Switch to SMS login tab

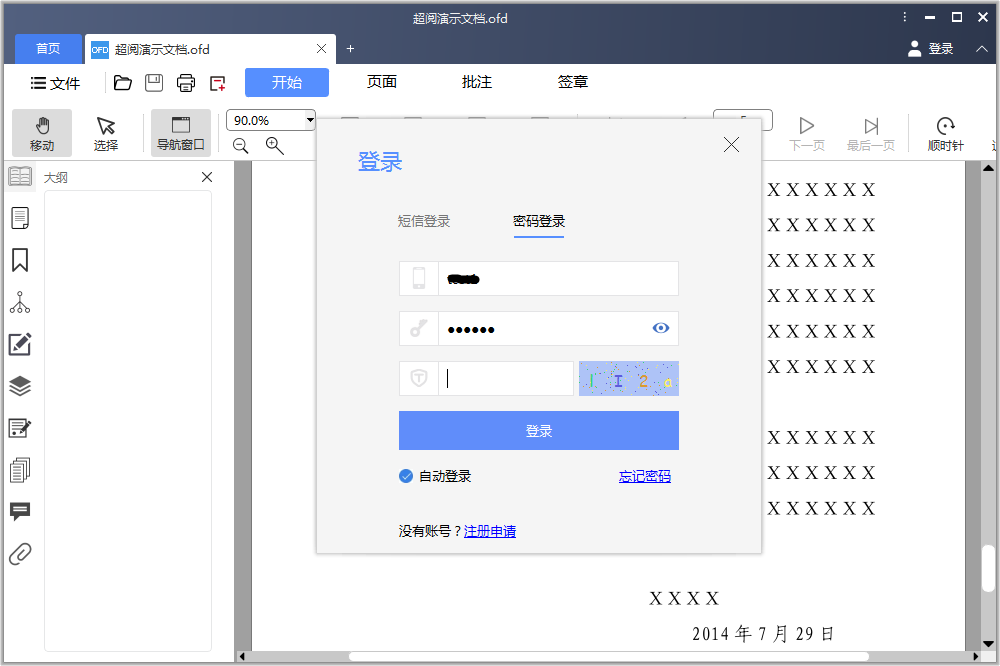coord(424,221)
